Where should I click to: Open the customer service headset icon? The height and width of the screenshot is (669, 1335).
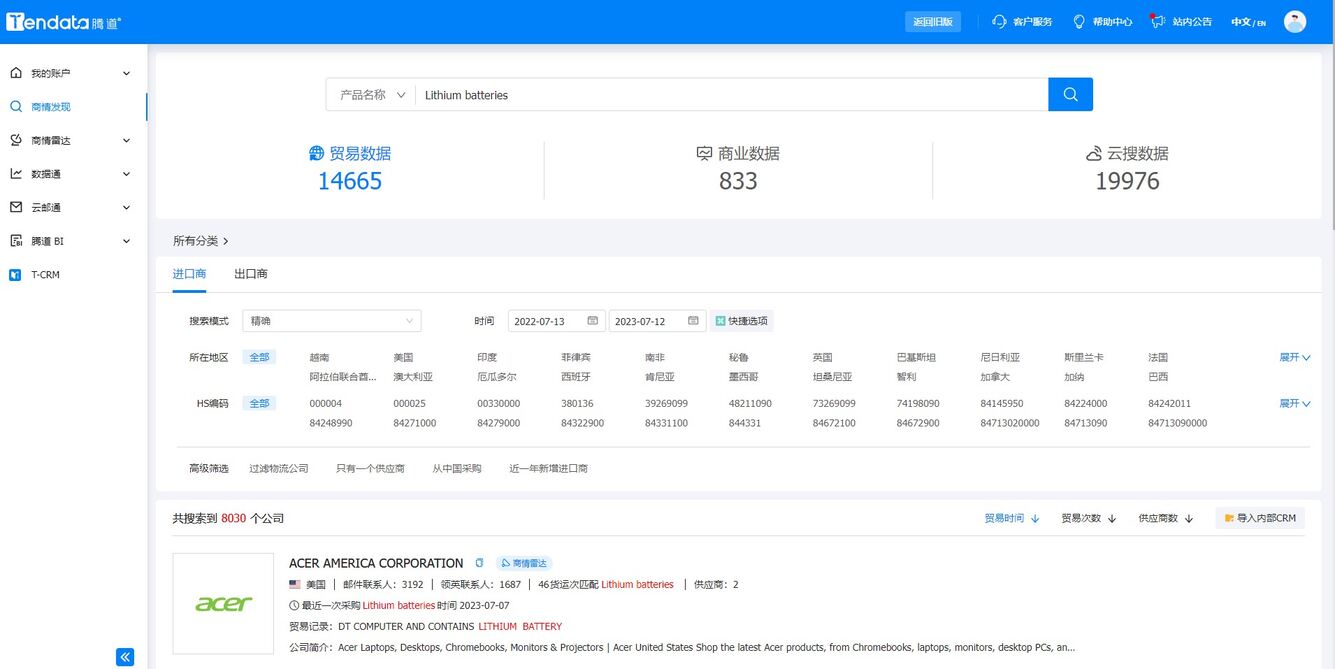tap(999, 21)
